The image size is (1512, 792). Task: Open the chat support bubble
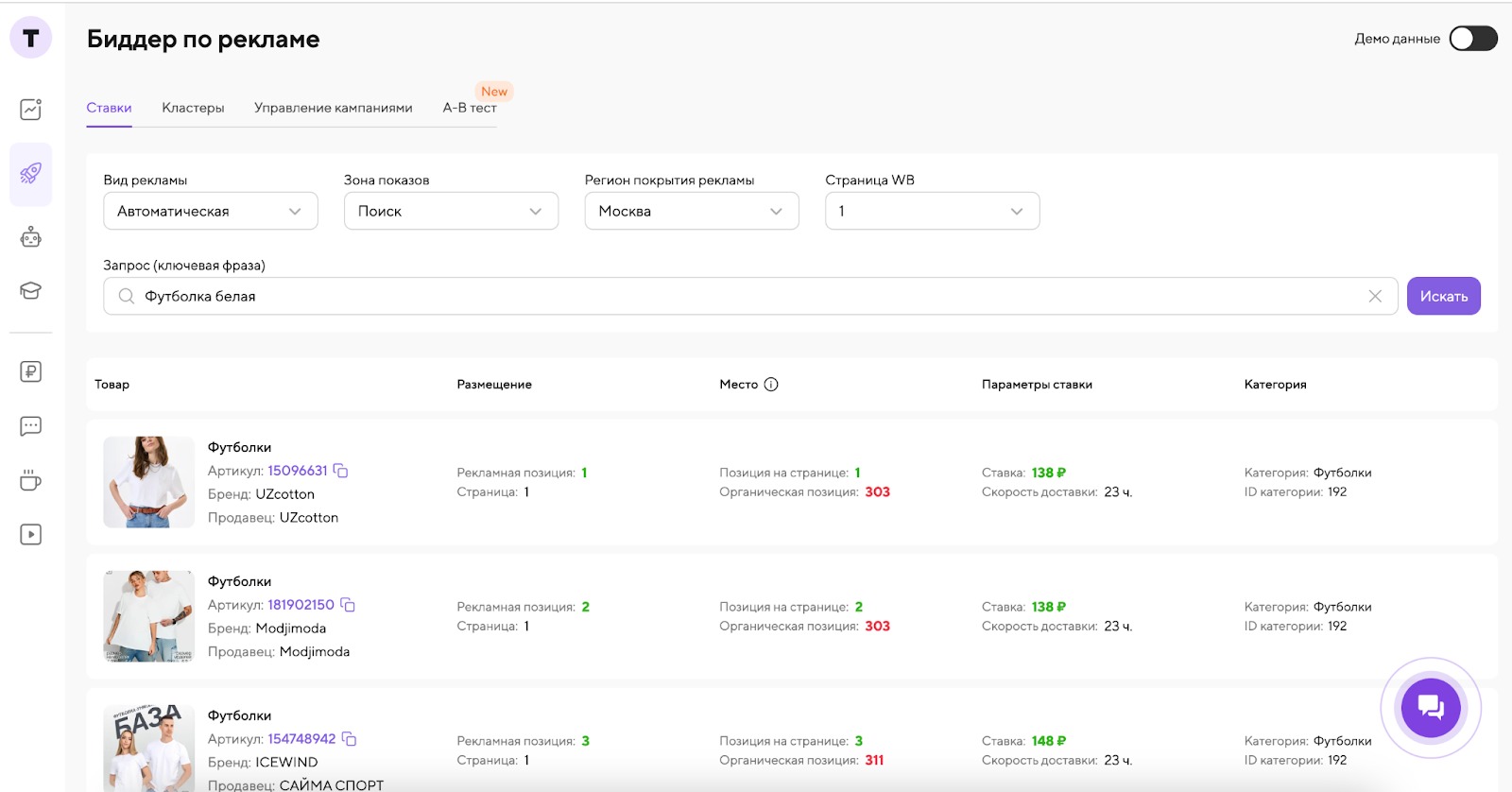tap(1430, 707)
